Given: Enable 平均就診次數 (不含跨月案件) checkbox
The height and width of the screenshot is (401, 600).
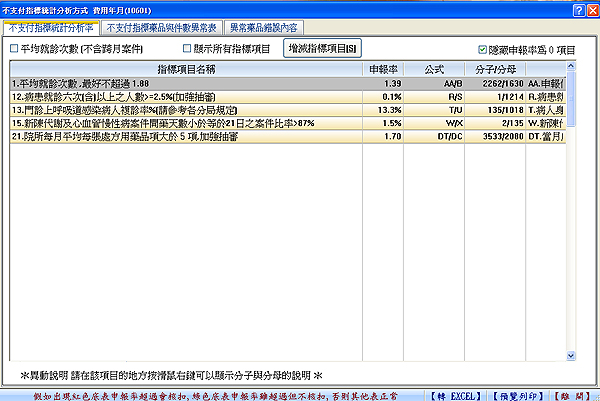Looking at the screenshot, I should (14, 48).
